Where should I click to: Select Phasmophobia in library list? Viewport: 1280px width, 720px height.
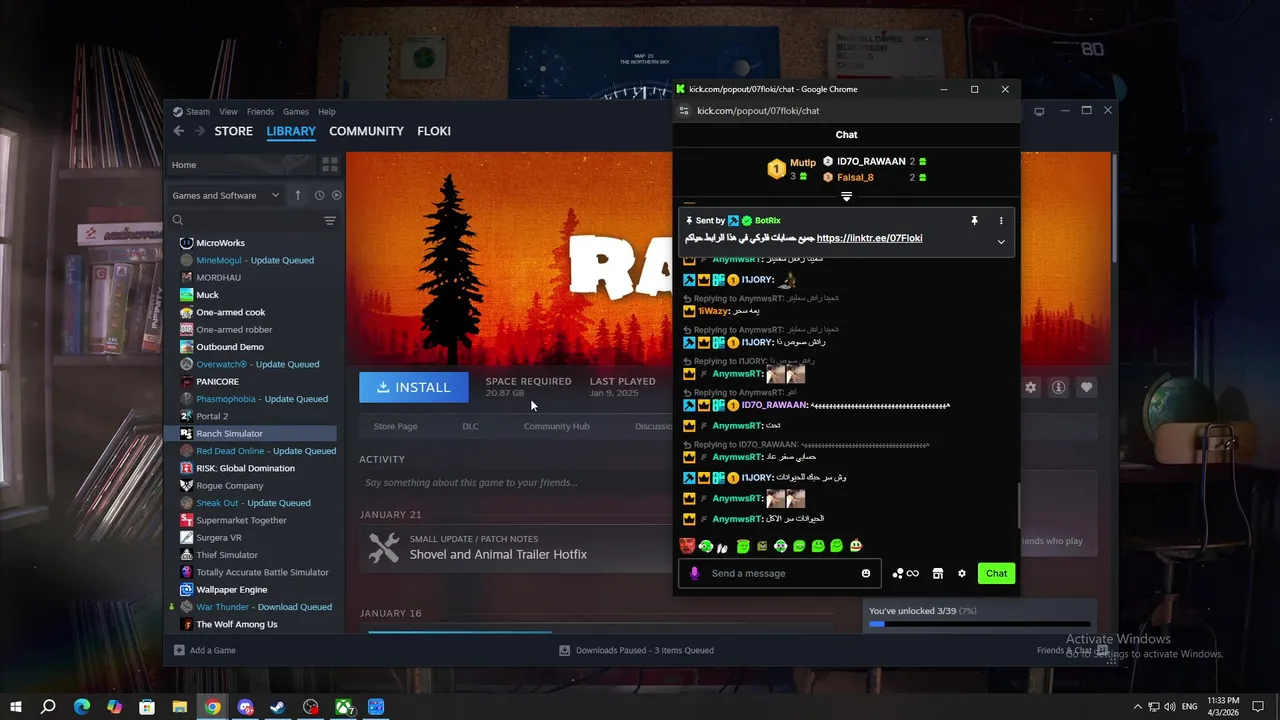coord(251,399)
